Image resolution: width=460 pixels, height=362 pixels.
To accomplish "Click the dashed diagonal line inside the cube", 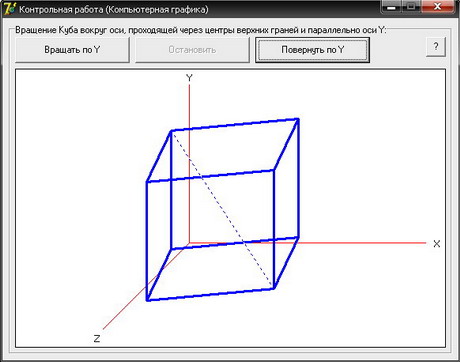I will tap(222, 210).
